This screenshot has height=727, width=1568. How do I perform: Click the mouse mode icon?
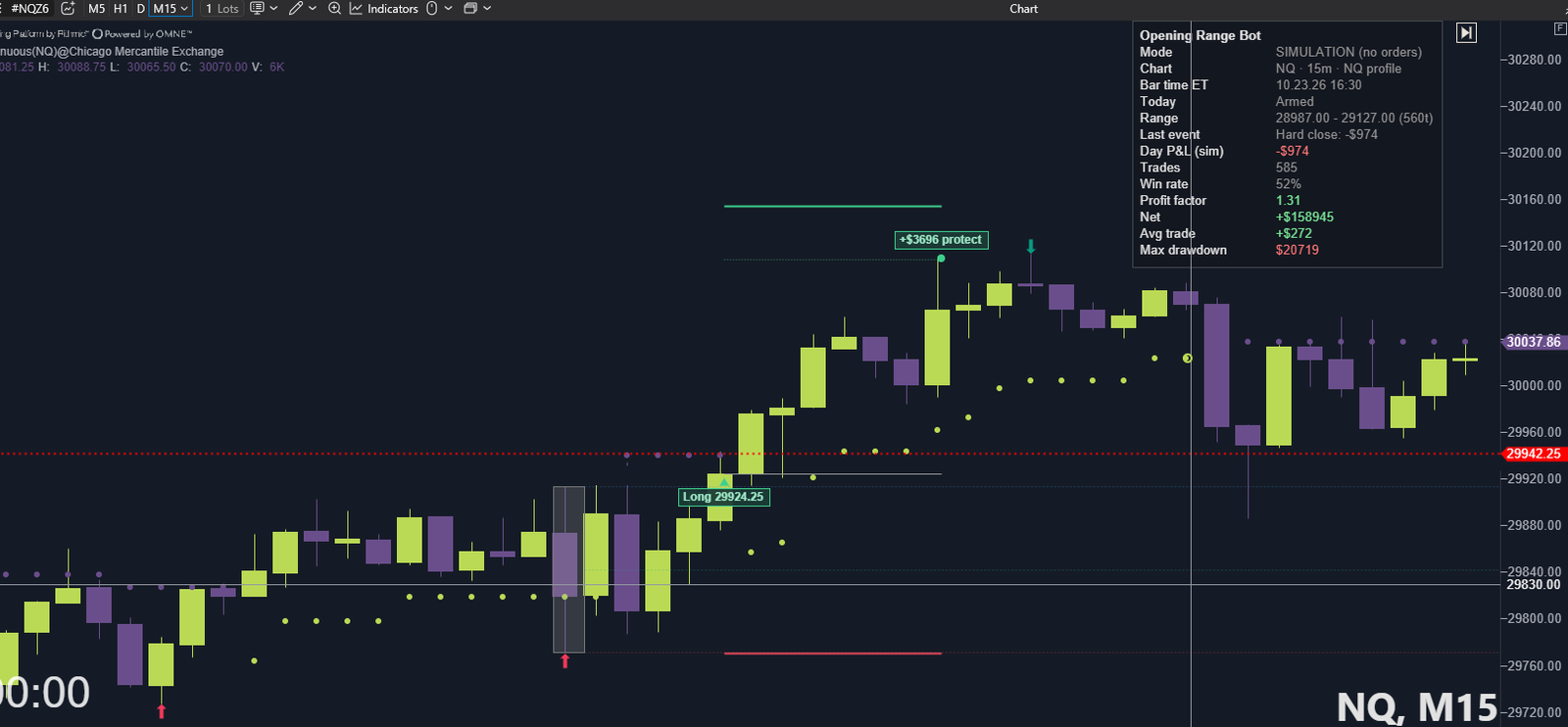[432, 8]
